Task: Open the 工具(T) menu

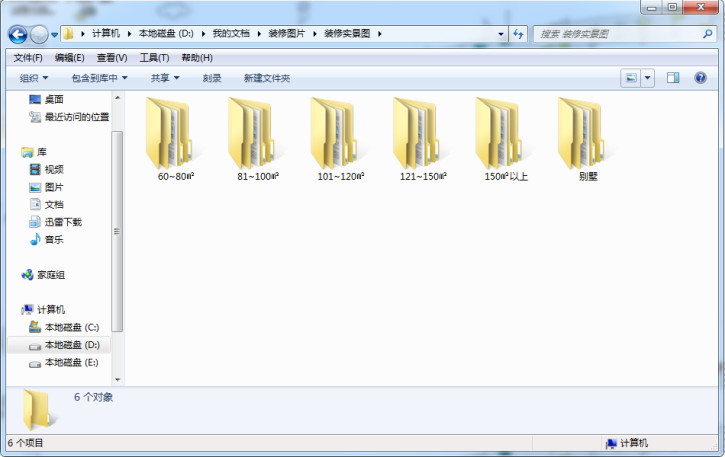Action: coord(154,58)
